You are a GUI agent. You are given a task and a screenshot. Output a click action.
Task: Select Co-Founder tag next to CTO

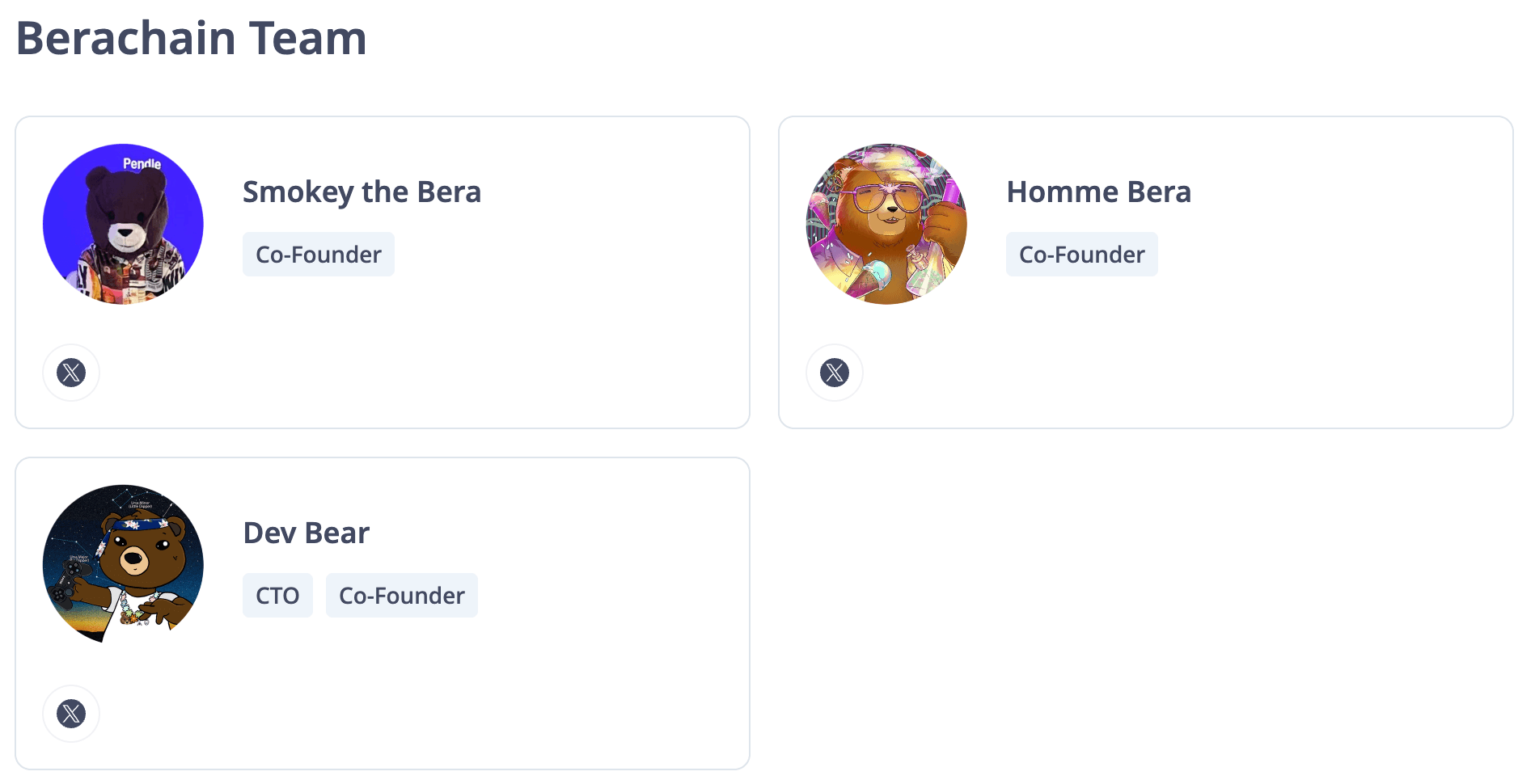tap(401, 596)
